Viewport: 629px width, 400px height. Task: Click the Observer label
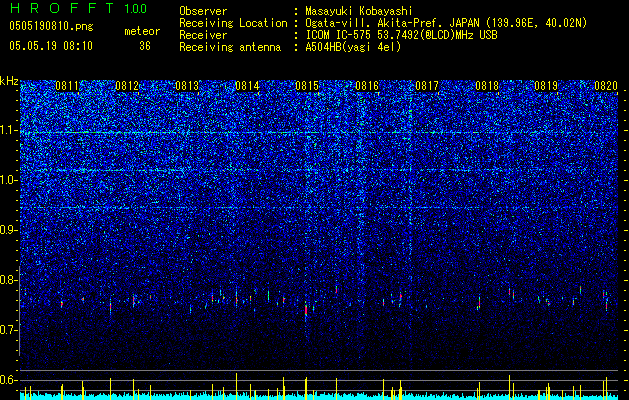[203, 11]
